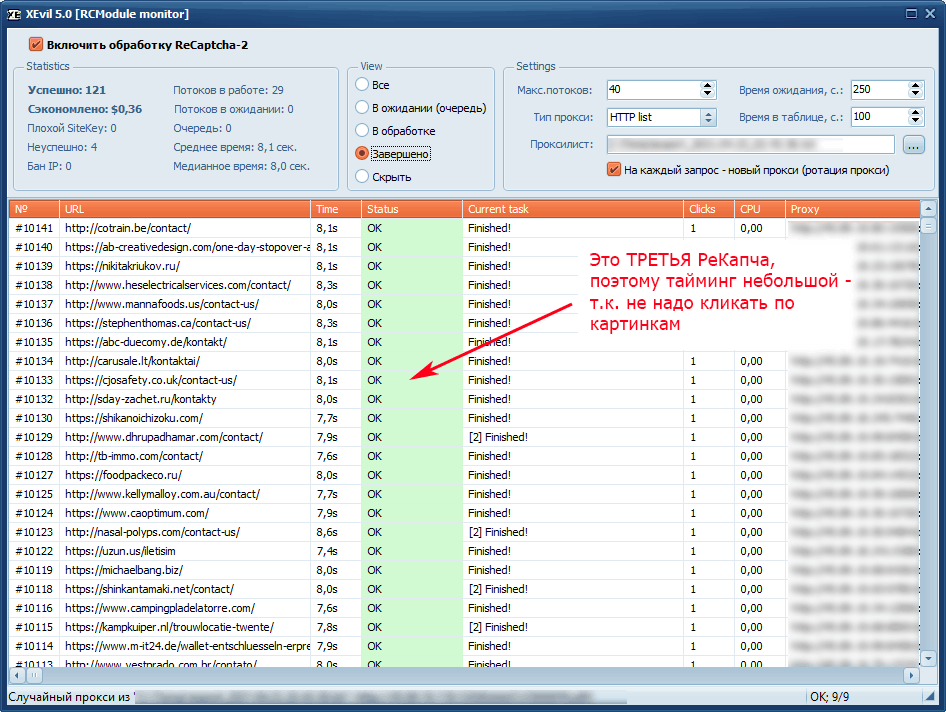
Task: Decrease wait time value with down arrow
Action: tap(916, 94)
